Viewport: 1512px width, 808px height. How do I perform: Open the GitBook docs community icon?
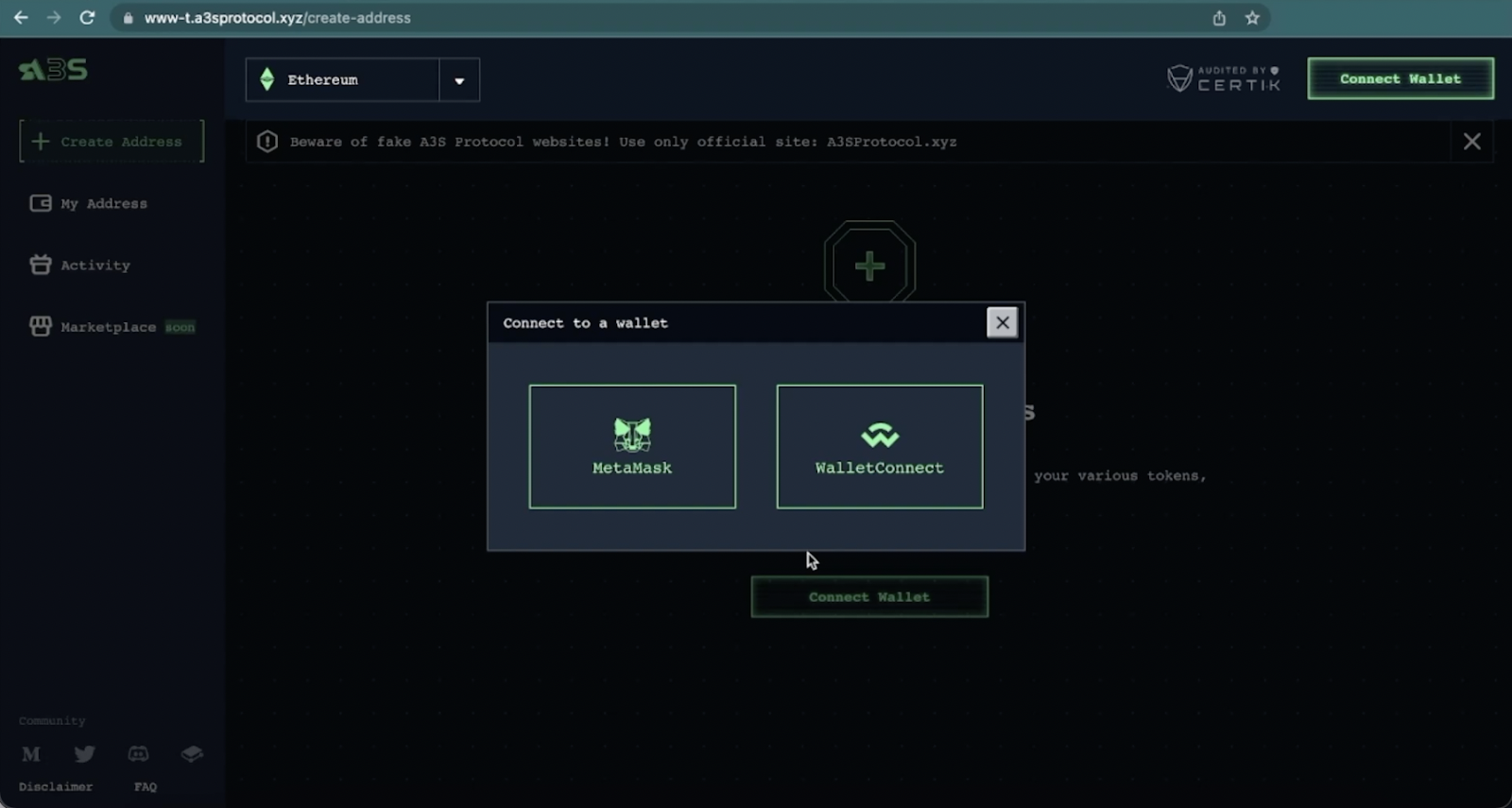[x=192, y=754]
